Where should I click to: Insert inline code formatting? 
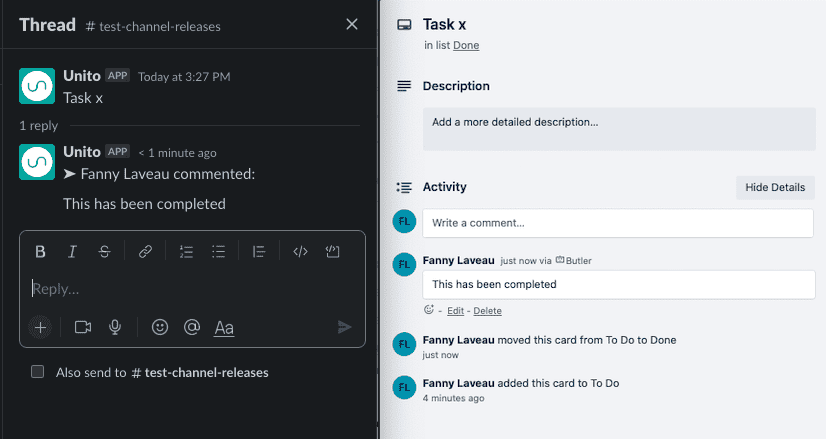[x=300, y=252]
